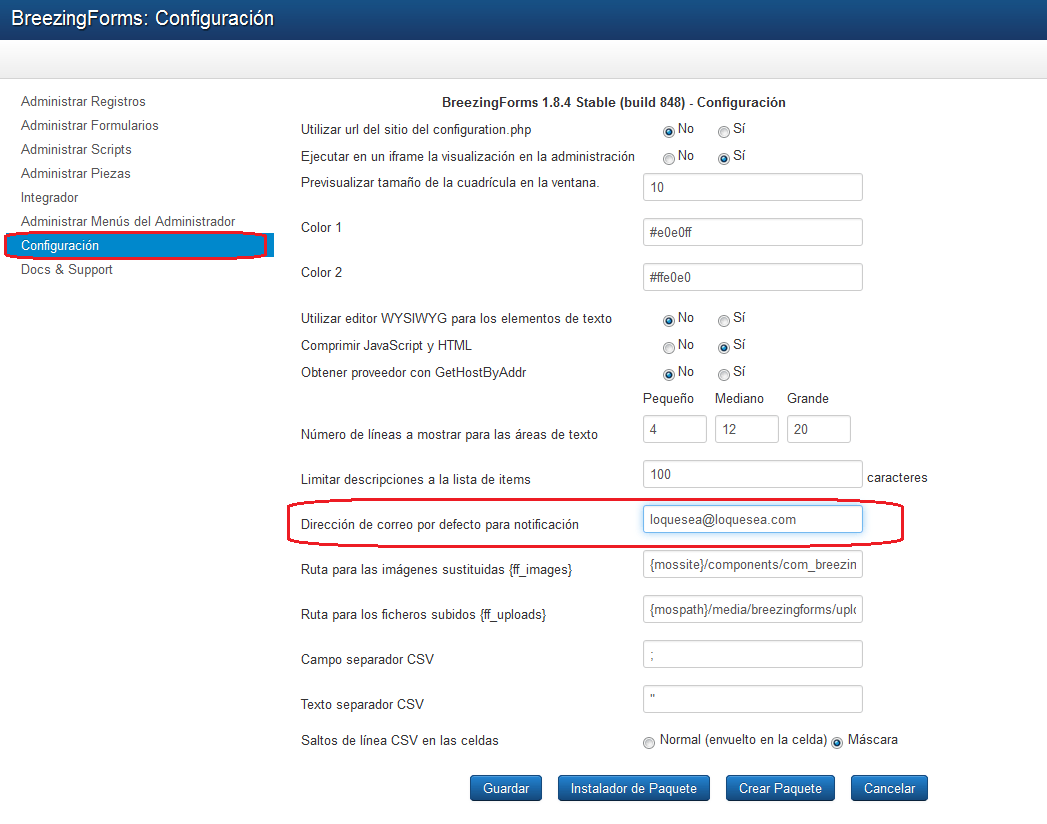Image resolution: width=1047 pixels, height=824 pixels.
Task: Click the default notification email field
Action: coord(753,519)
